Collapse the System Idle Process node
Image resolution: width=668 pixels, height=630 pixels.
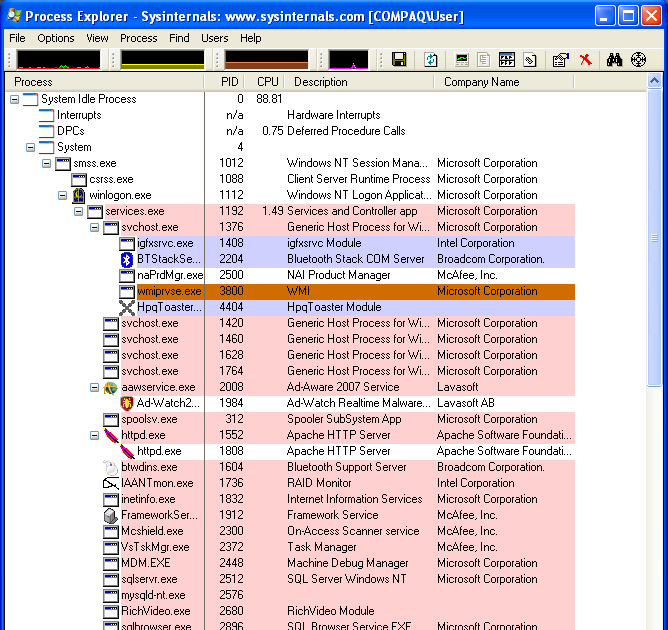tap(15, 99)
